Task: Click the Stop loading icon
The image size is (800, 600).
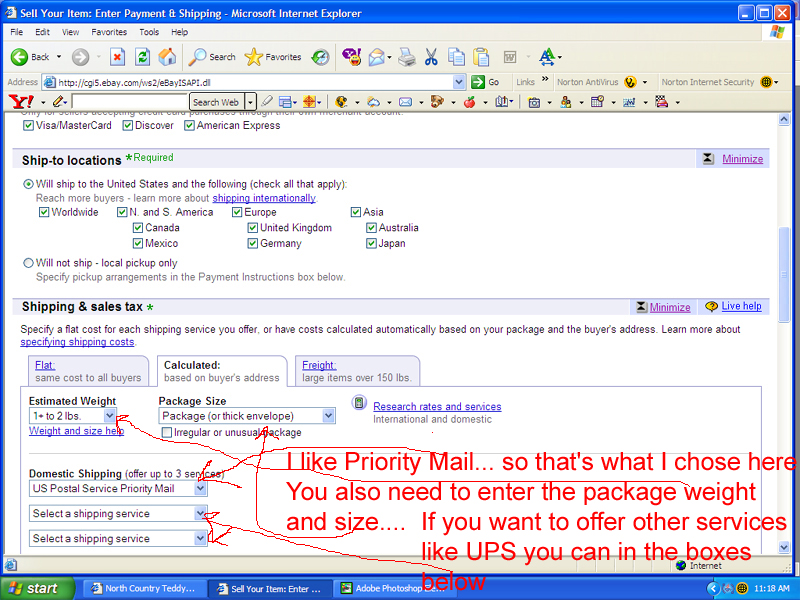Action: pos(118,57)
